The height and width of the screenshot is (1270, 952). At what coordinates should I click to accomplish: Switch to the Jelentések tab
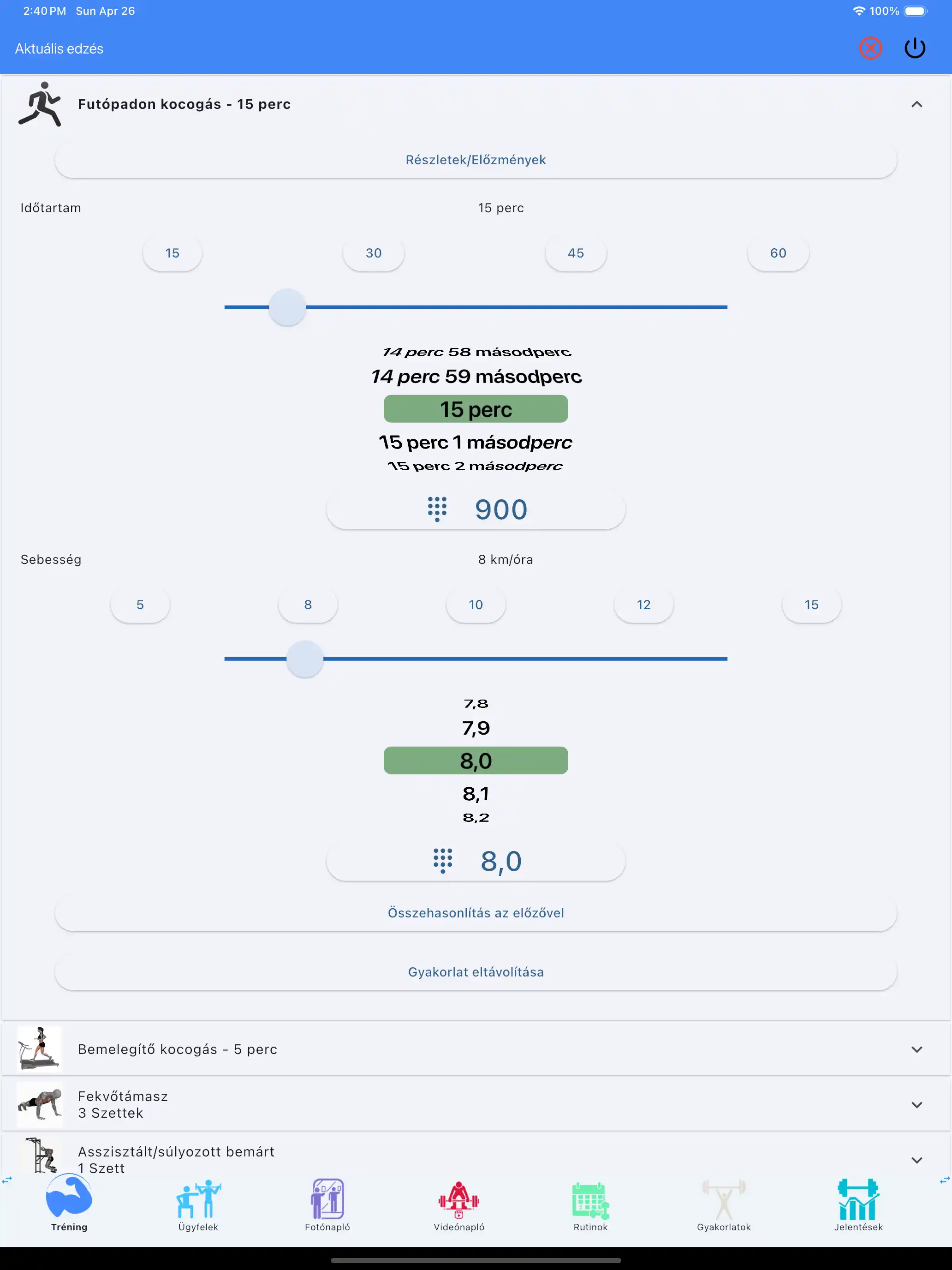(x=858, y=1204)
